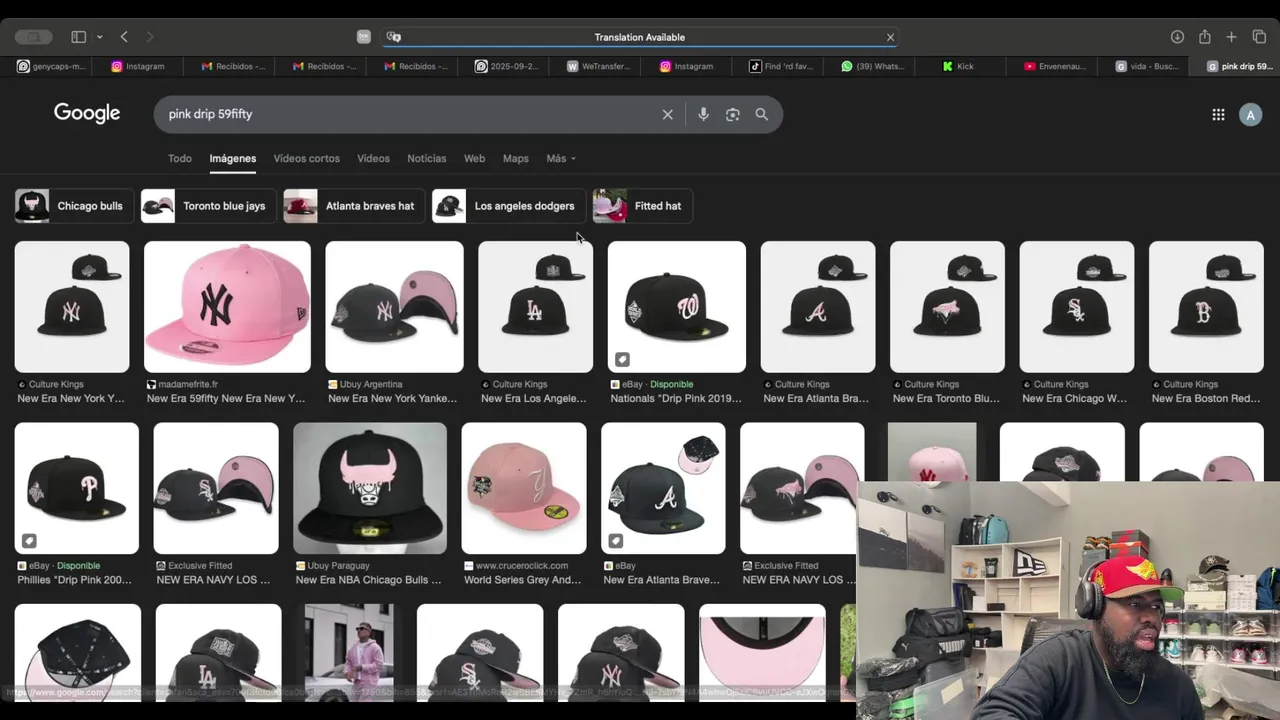Screen dimensions: 1280x720
Task: Filter by Atlanta braves hat chip
Action: [354, 206]
